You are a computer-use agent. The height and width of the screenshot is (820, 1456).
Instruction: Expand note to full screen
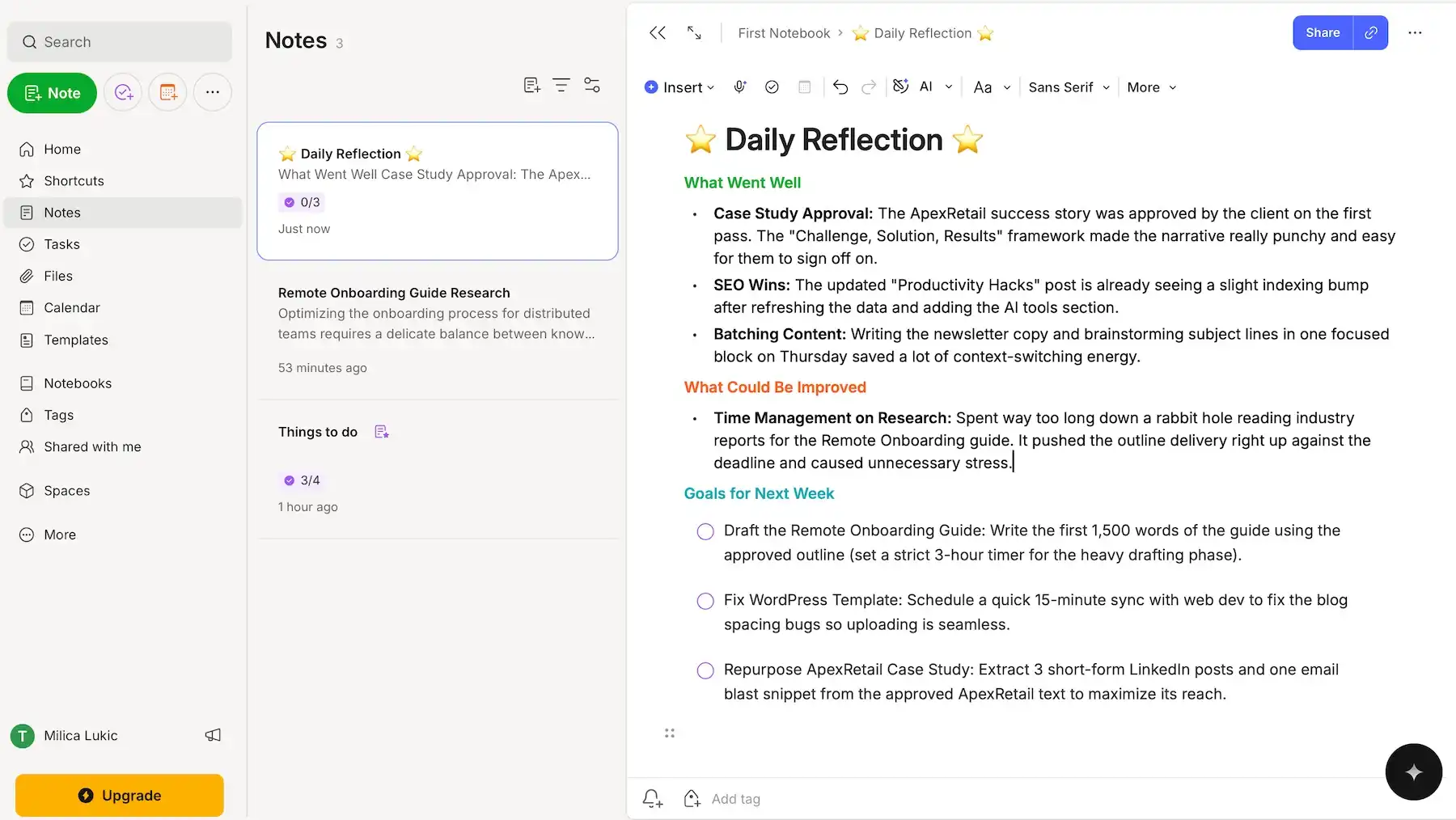click(694, 33)
